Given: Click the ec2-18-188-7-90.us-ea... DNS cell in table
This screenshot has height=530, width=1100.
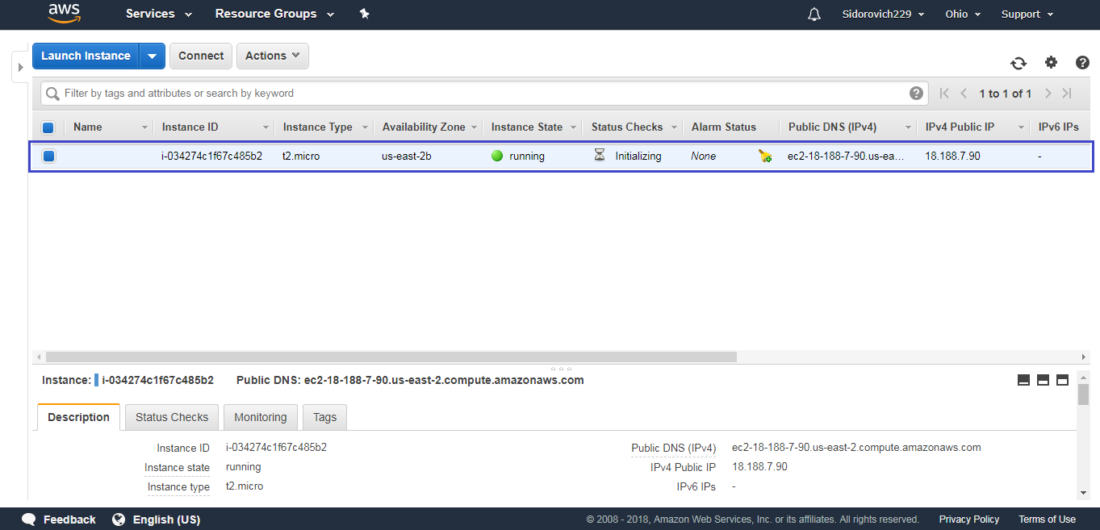Looking at the screenshot, I should pos(846,156).
